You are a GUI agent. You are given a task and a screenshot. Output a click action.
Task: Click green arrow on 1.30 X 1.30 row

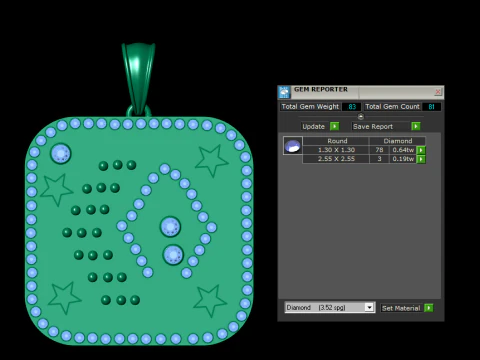[421, 150]
